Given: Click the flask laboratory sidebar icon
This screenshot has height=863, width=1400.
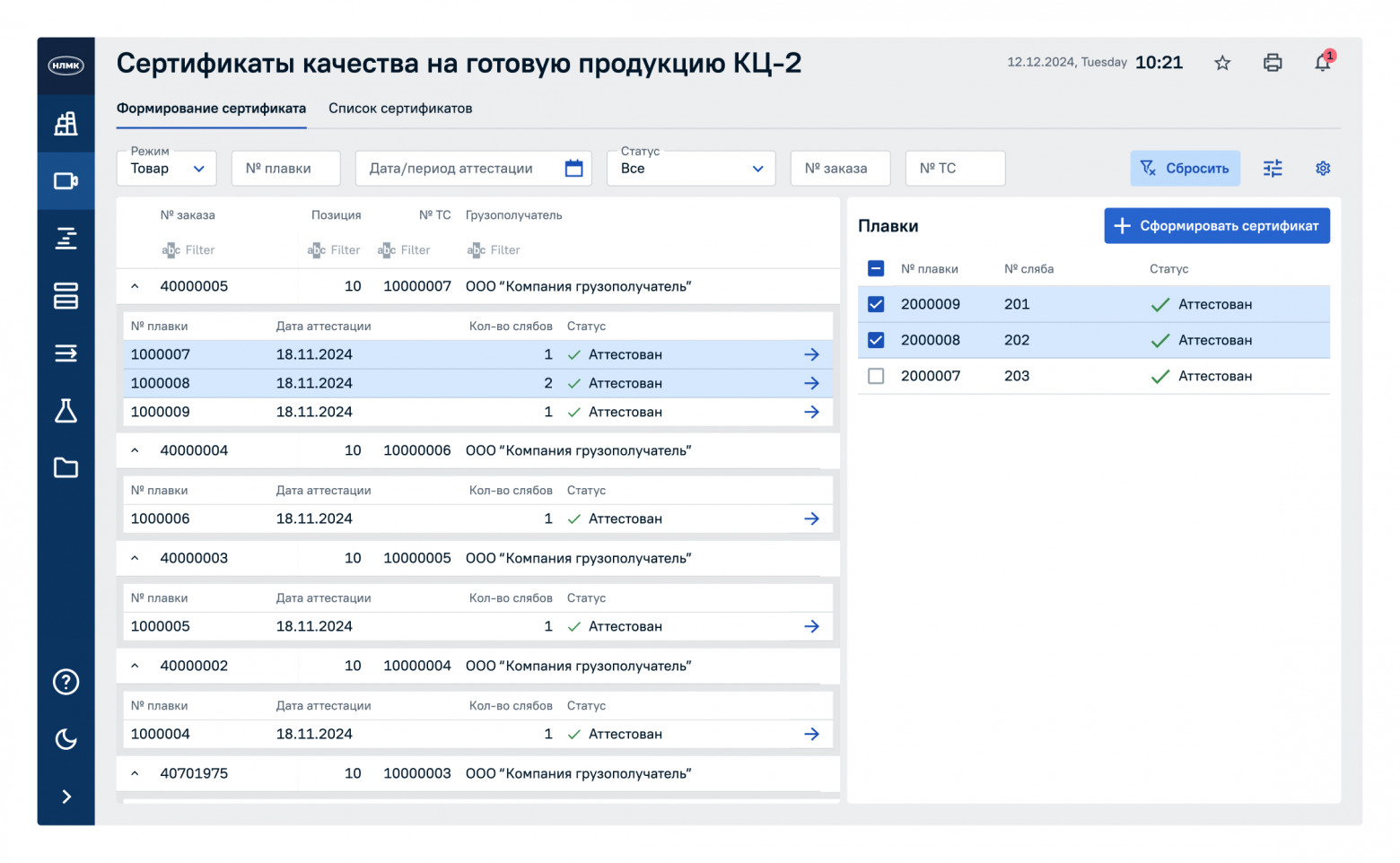Looking at the screenshot, I should coord(66,411).
